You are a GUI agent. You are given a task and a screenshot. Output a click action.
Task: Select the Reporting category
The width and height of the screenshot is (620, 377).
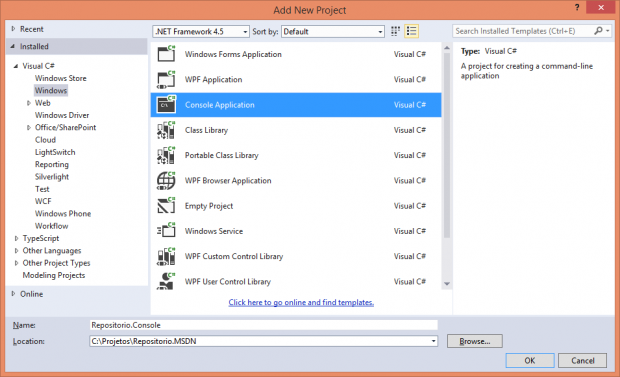[51, 164]
